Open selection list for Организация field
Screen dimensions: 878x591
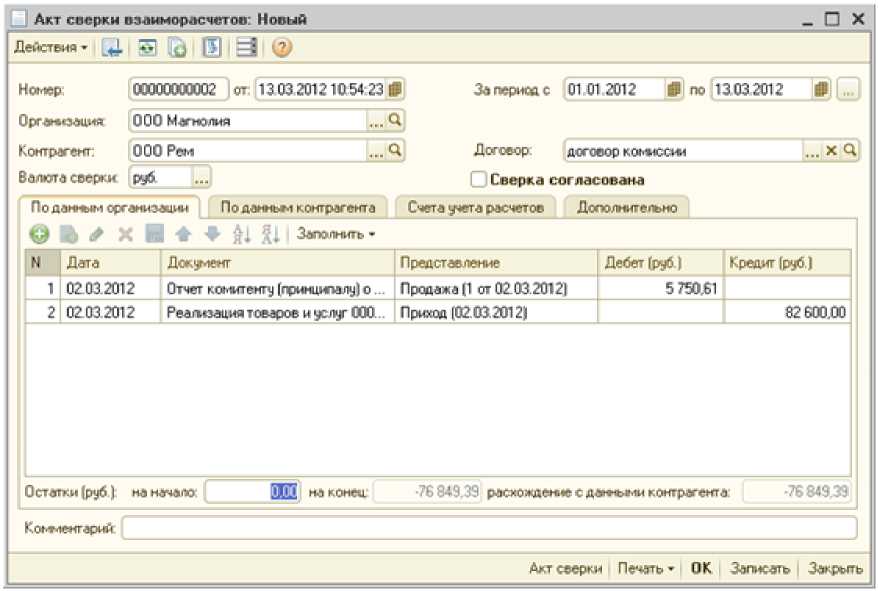pyautogui.click(x=376, y=120)
